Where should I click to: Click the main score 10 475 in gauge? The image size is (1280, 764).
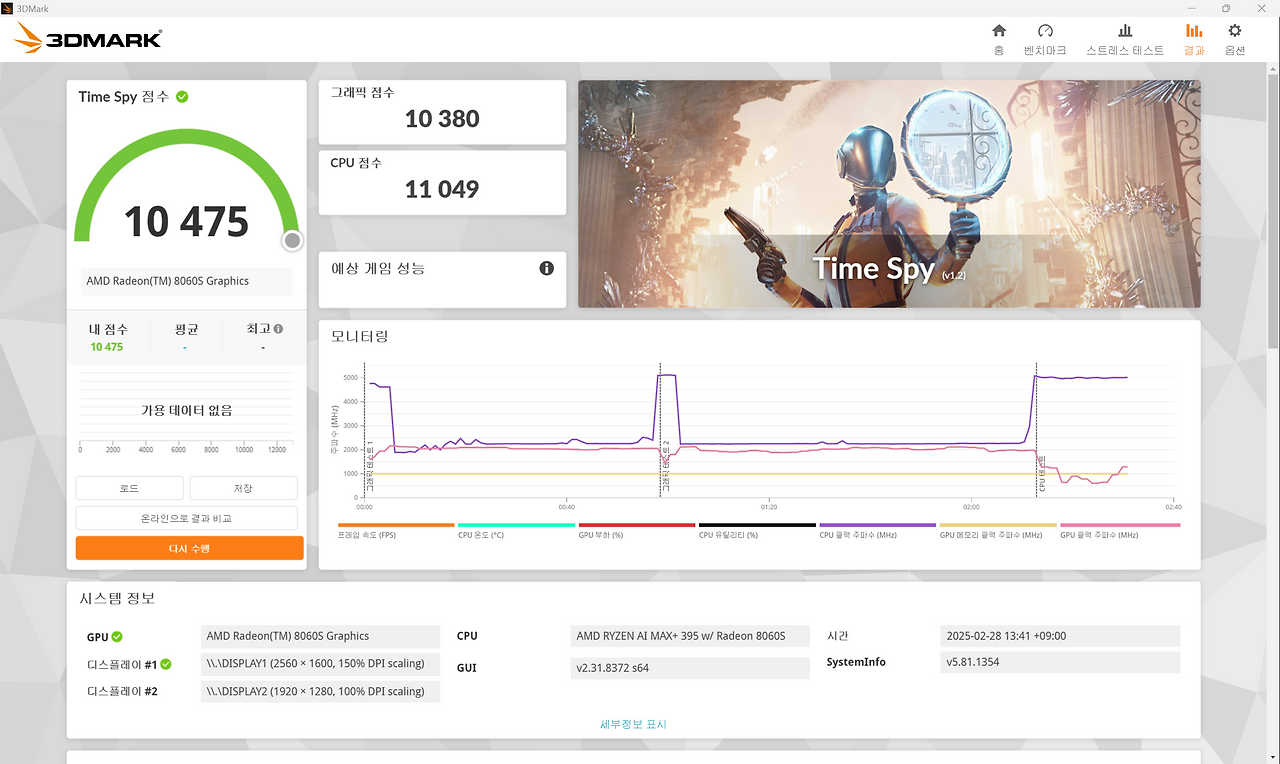coord(186,222)
